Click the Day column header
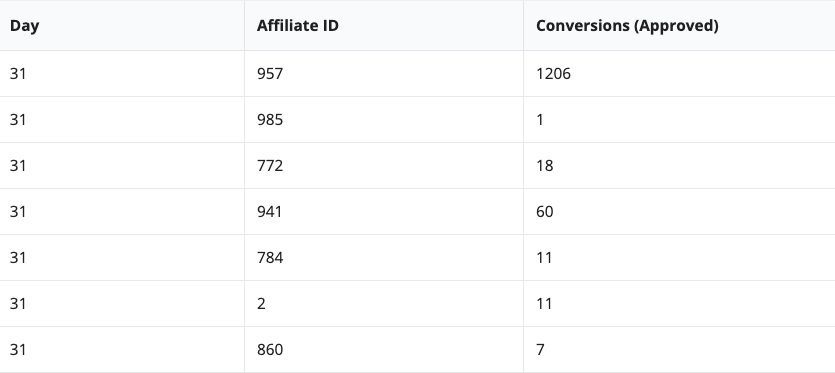Image resolution: width=835 pixels, height=373 pixels. (x=122, y=26)
